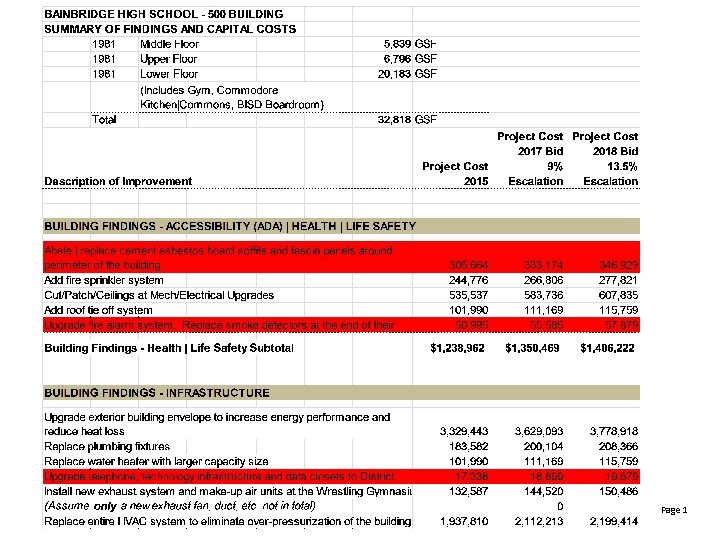Click the value 183,582
The width and height of the screenshot is (720, 540).
point(468,446)
